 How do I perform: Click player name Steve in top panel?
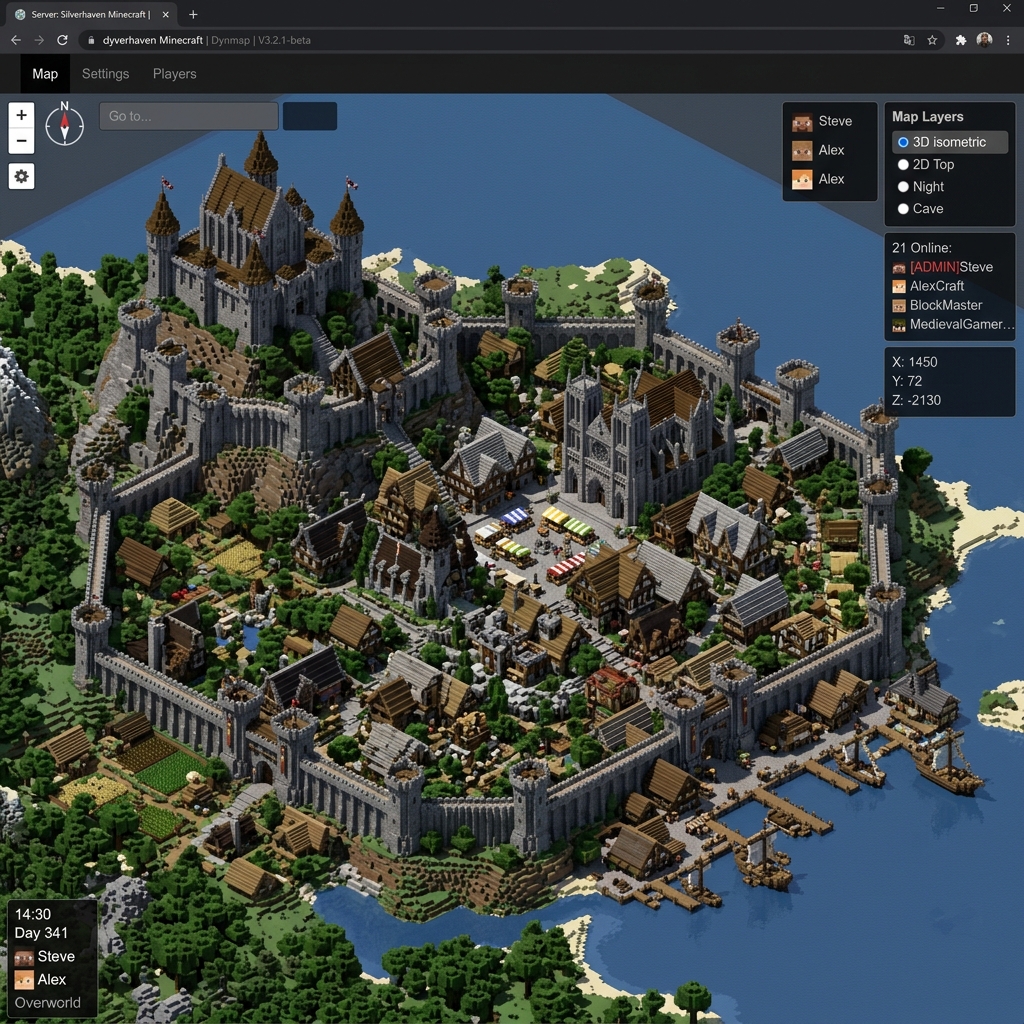coord(835,121)
